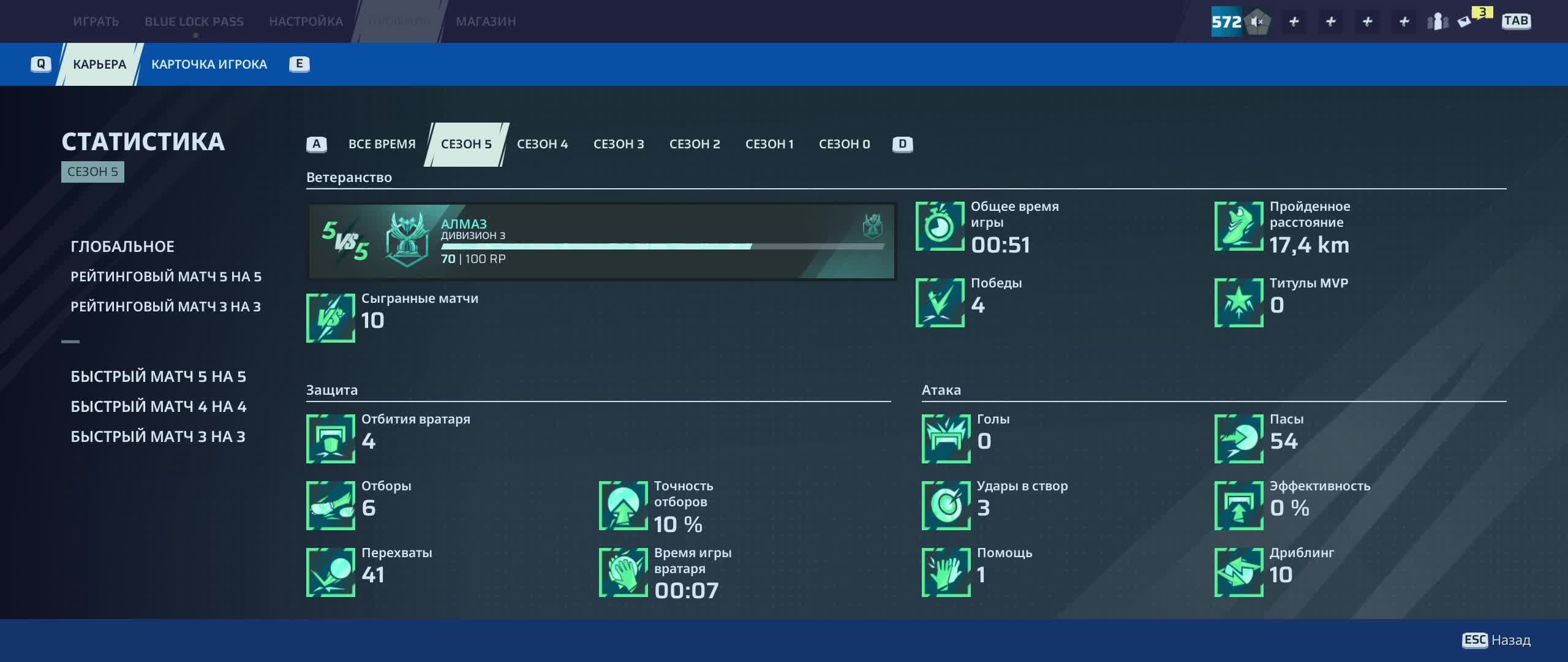
Task: Click the '00:07' goalkeeper time value
Action: tap(686, 591)
